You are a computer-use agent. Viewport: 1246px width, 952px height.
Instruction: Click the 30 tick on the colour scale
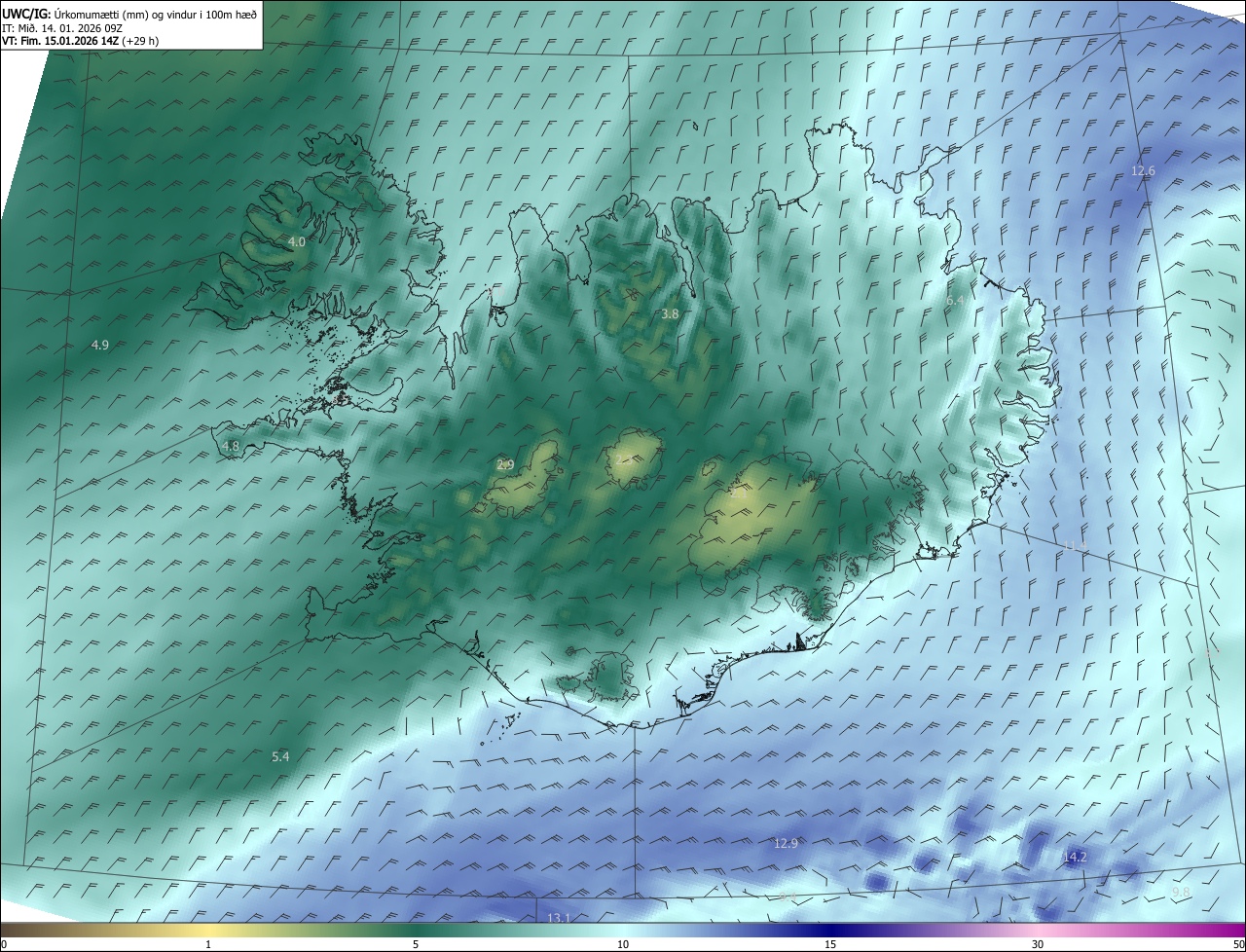tap(1038, 944)
